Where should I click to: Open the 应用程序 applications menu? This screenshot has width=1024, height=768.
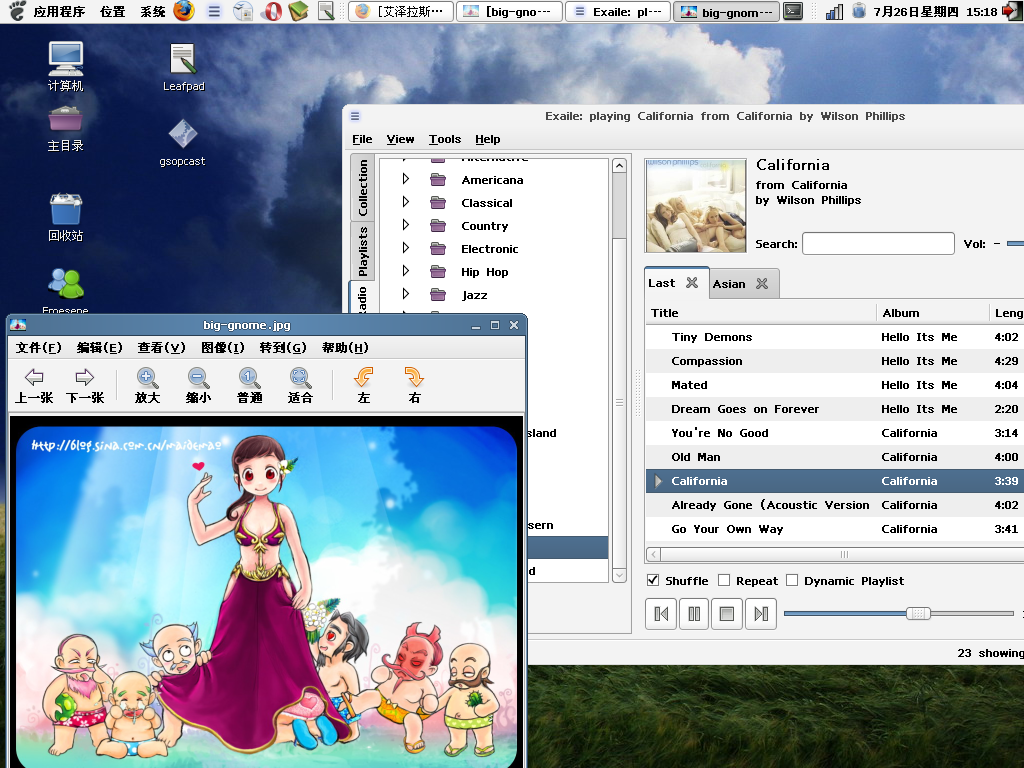pyautogui.click(x=59, y=12)
